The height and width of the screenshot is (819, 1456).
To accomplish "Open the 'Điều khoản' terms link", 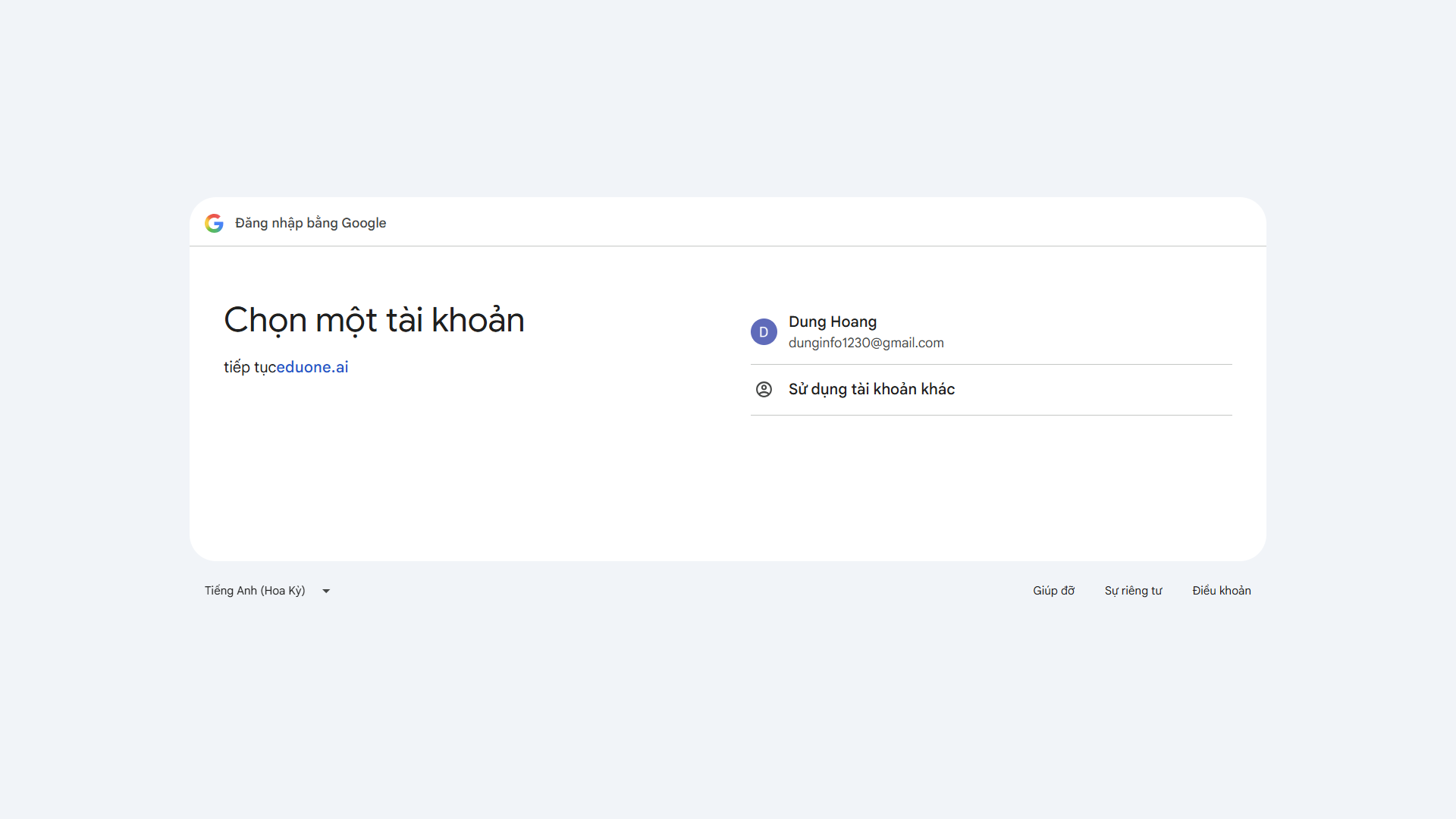I will pos(1221,591).
